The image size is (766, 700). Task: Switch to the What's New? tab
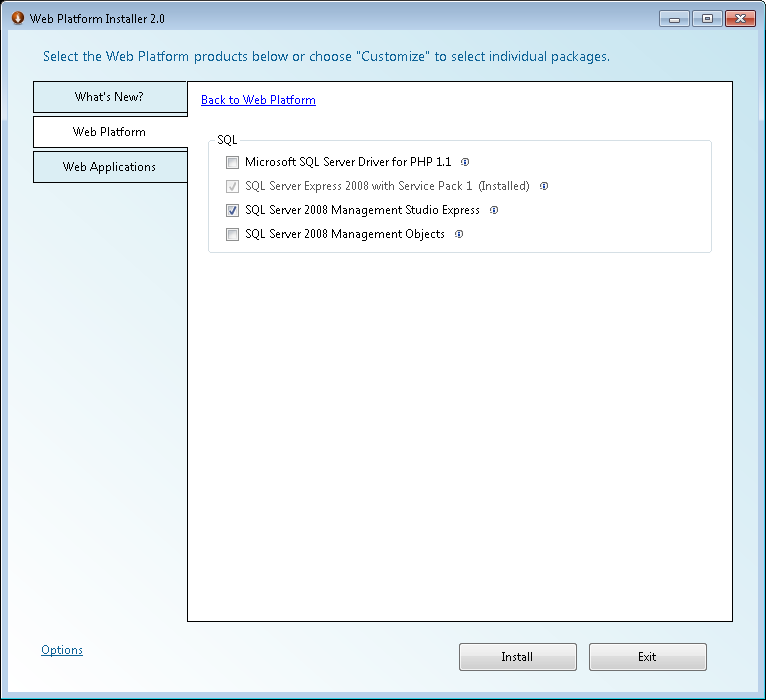point(110,97)
